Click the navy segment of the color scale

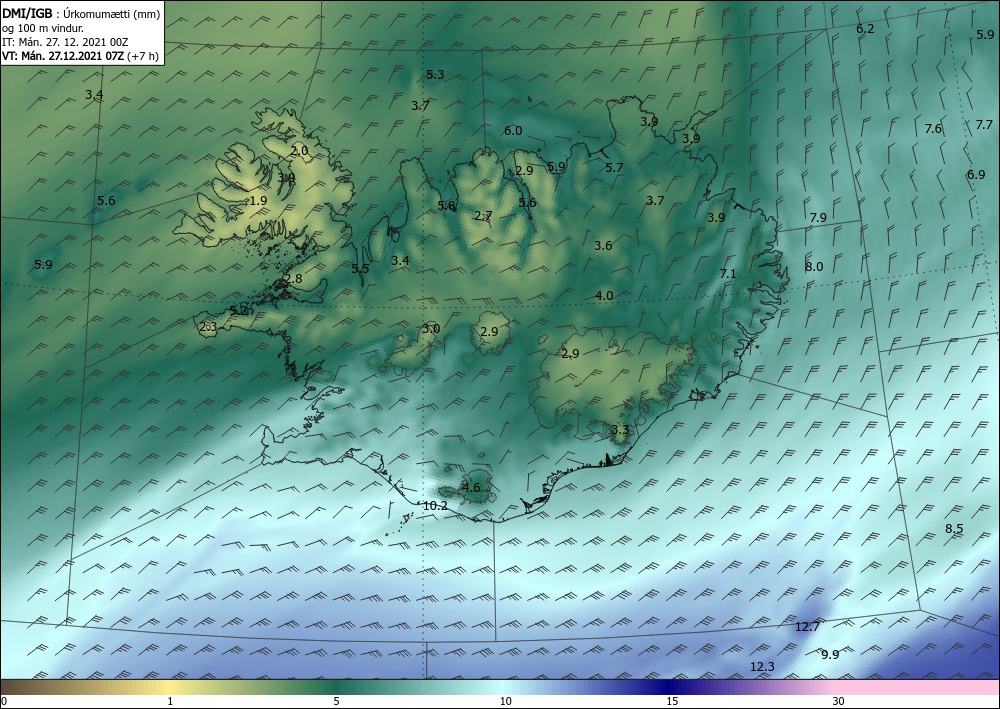pyautogui.click(x=670, y=687)
